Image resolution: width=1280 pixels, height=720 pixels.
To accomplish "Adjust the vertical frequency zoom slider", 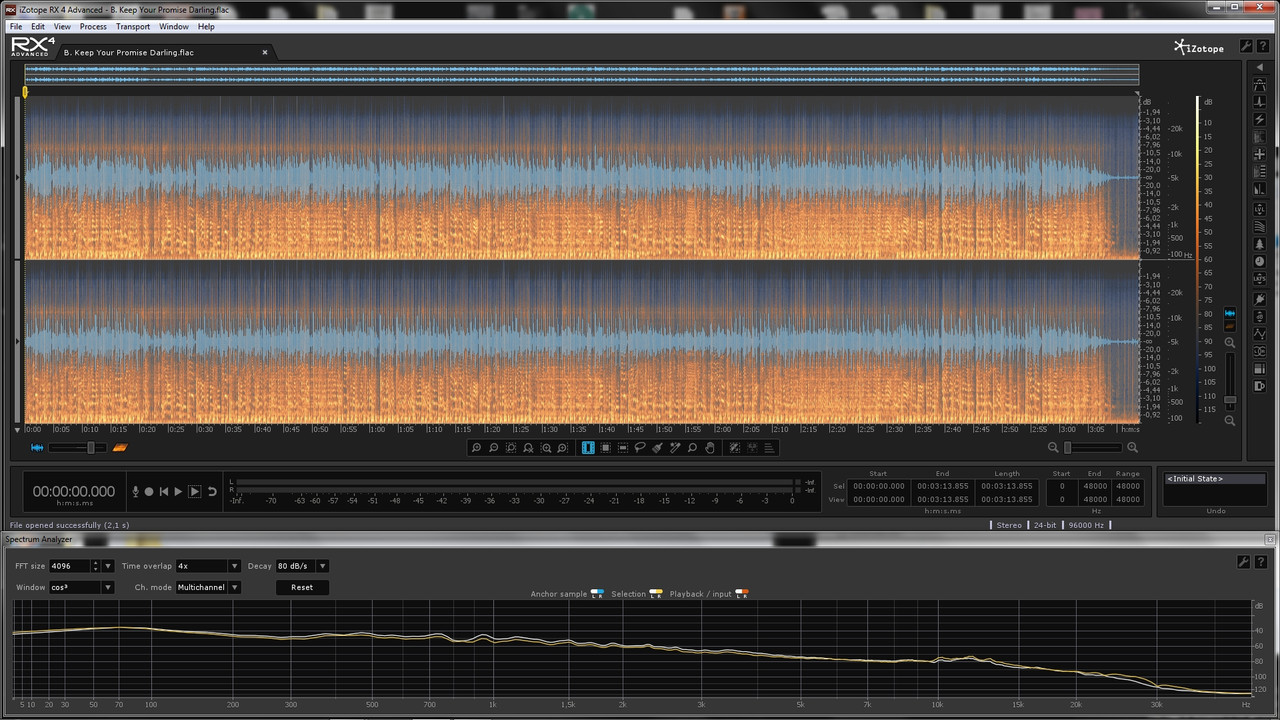I will (x=1230, y=381).
